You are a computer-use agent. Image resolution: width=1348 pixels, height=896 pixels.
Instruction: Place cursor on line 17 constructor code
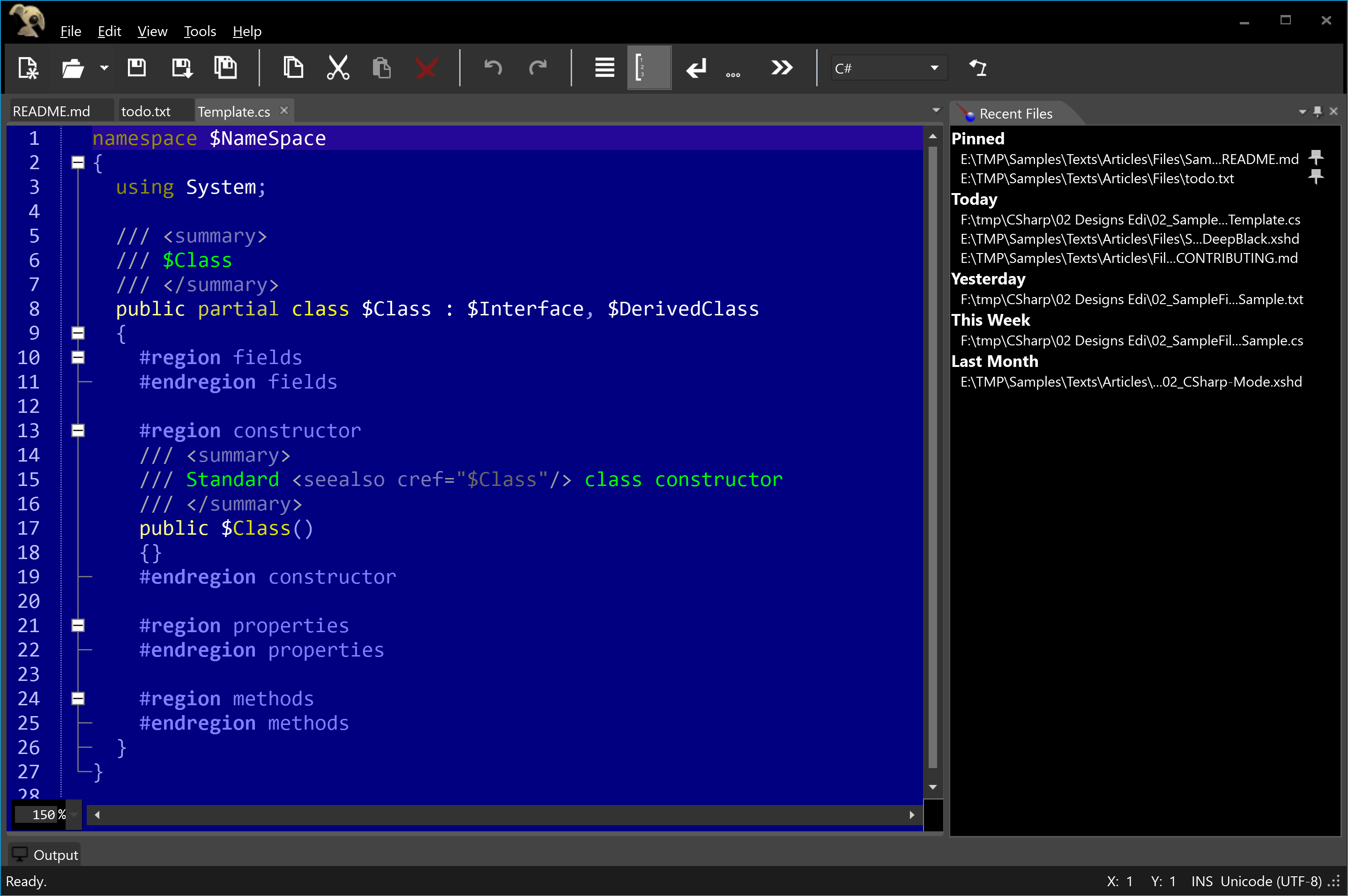click(226, 529)
